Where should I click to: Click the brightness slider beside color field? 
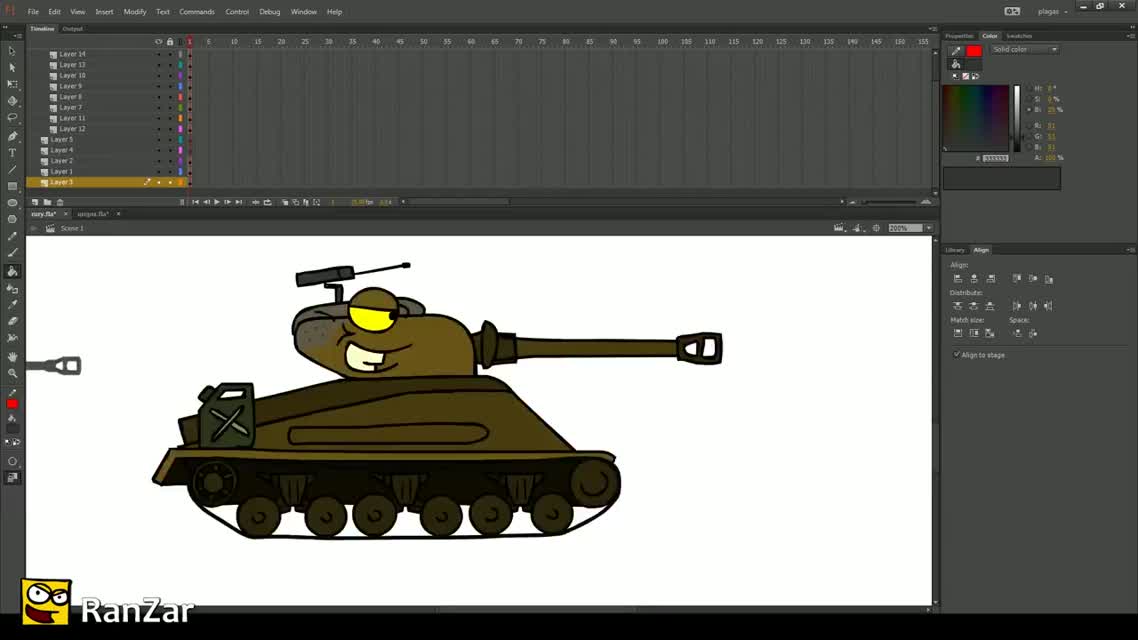point(1017,118)
